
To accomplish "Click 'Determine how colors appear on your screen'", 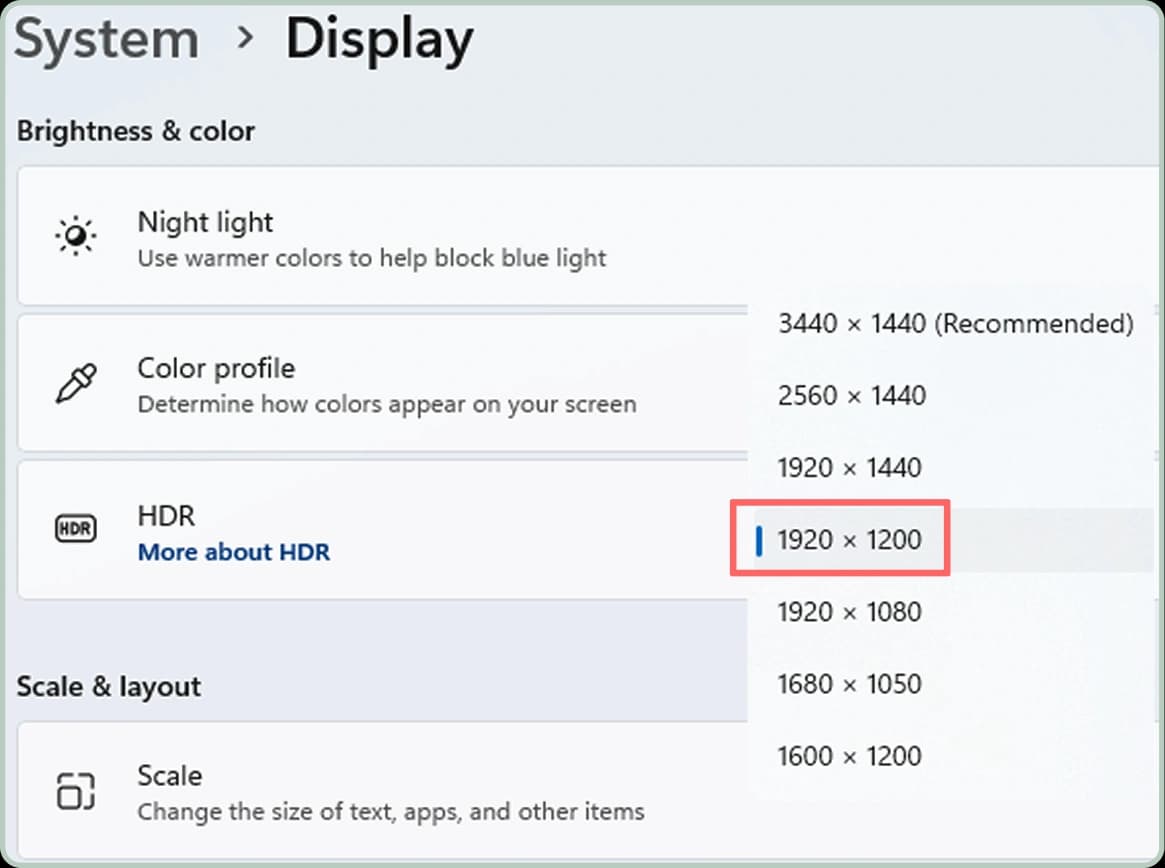I will 387,404.
